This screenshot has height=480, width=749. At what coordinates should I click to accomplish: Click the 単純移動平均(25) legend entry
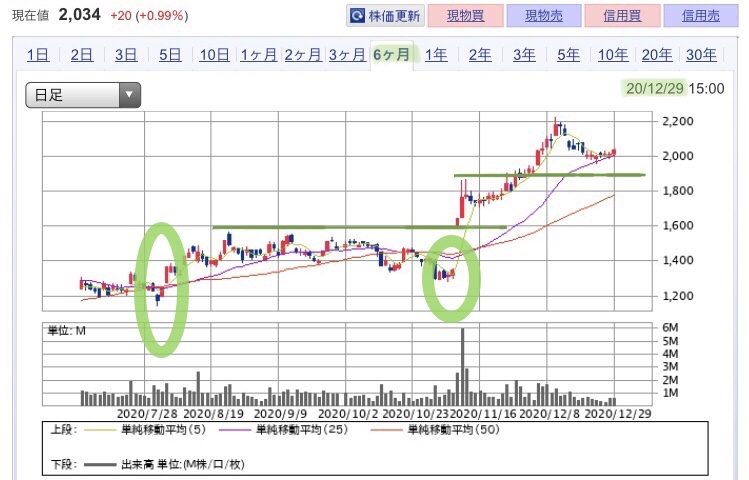point(284,430)
